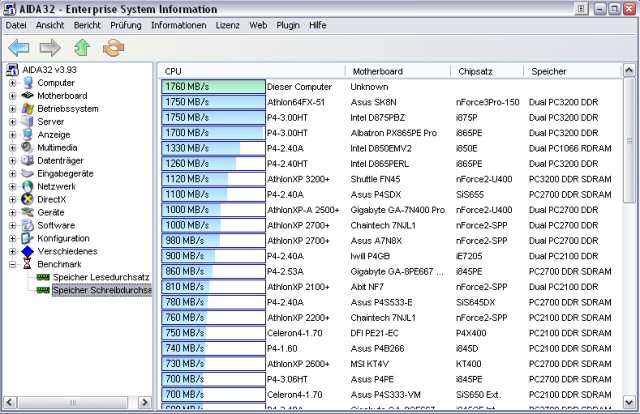This screenshot has width=640, height=414.
Task: Select the AIDA32 v3.93 root icon
Action: pos(13,70)
